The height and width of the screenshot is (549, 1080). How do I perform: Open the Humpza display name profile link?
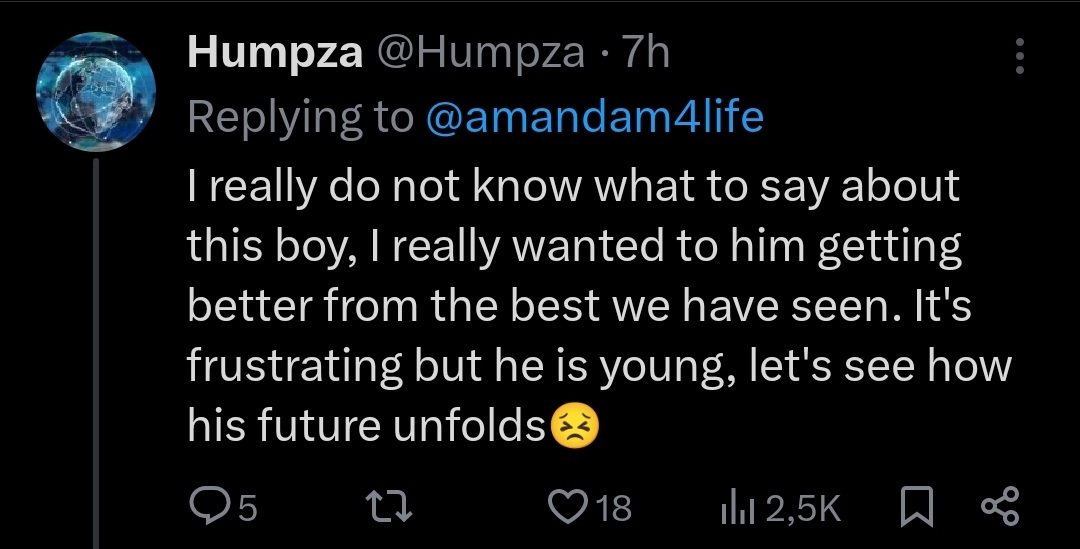pyautogui.click(x=275, y=52)
